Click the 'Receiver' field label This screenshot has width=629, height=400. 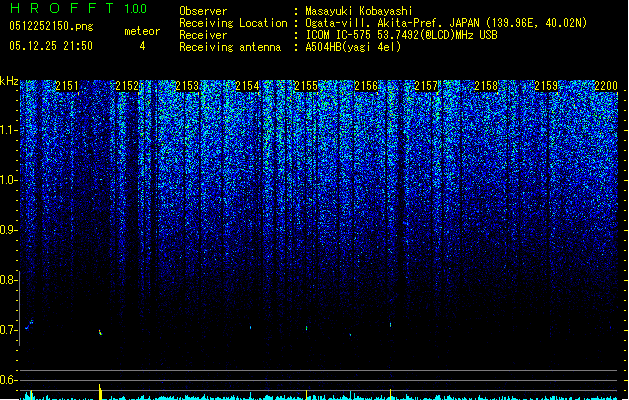[203, 35]
